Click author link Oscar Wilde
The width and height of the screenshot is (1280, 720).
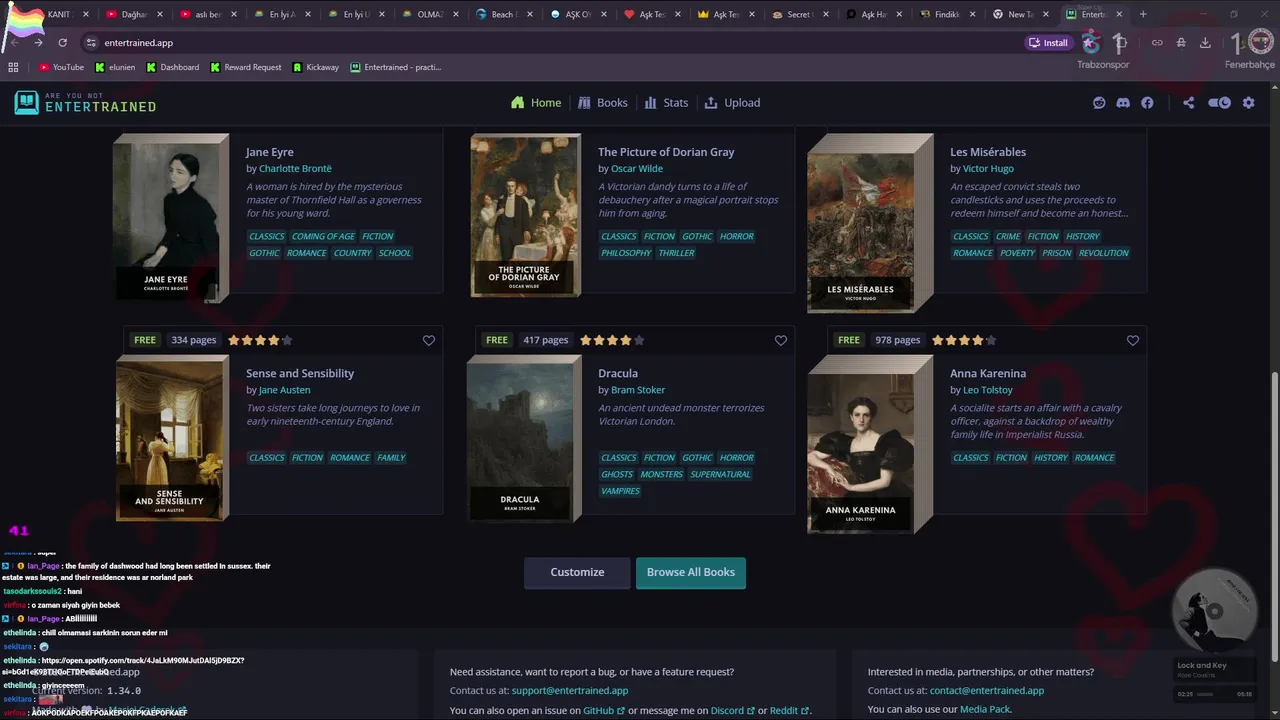click(637, 169)
